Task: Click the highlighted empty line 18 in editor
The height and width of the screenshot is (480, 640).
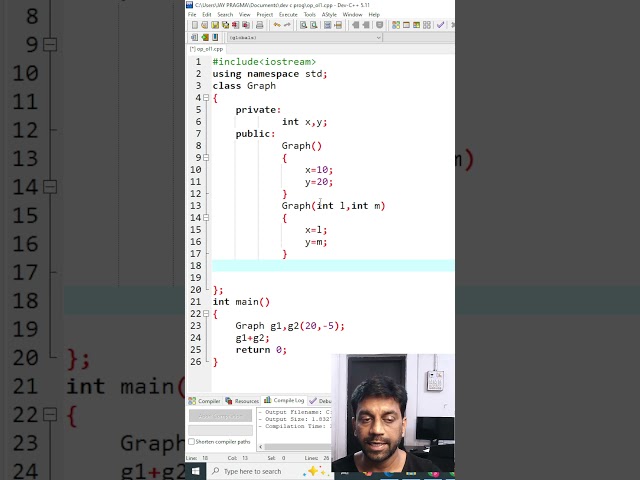Action: pyautogui.click(x=333, y=266)
